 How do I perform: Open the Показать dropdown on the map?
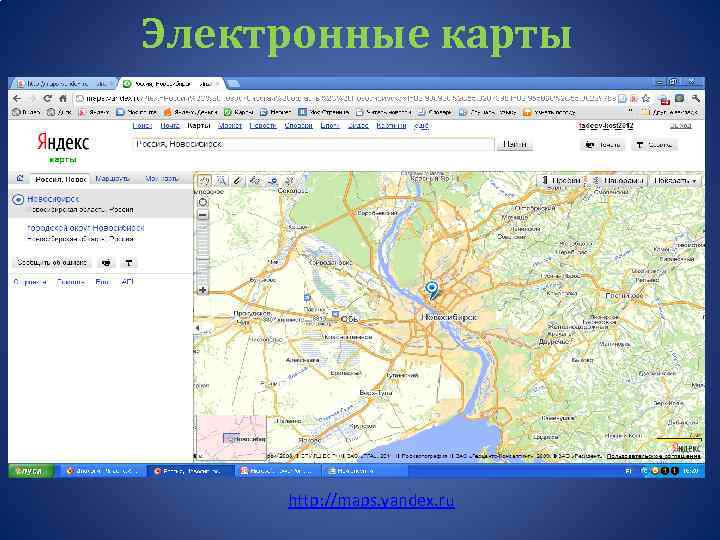[x=675, y=181]
